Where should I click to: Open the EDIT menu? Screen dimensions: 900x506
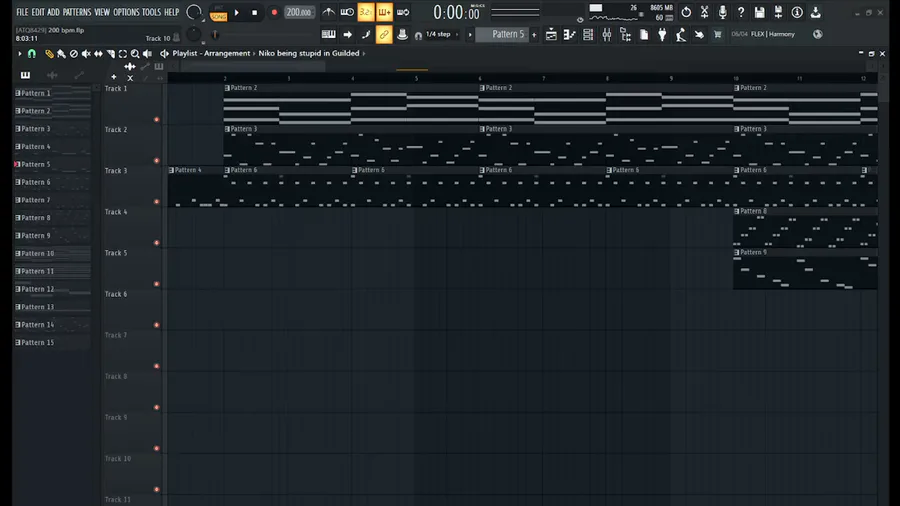click(38, 12)
